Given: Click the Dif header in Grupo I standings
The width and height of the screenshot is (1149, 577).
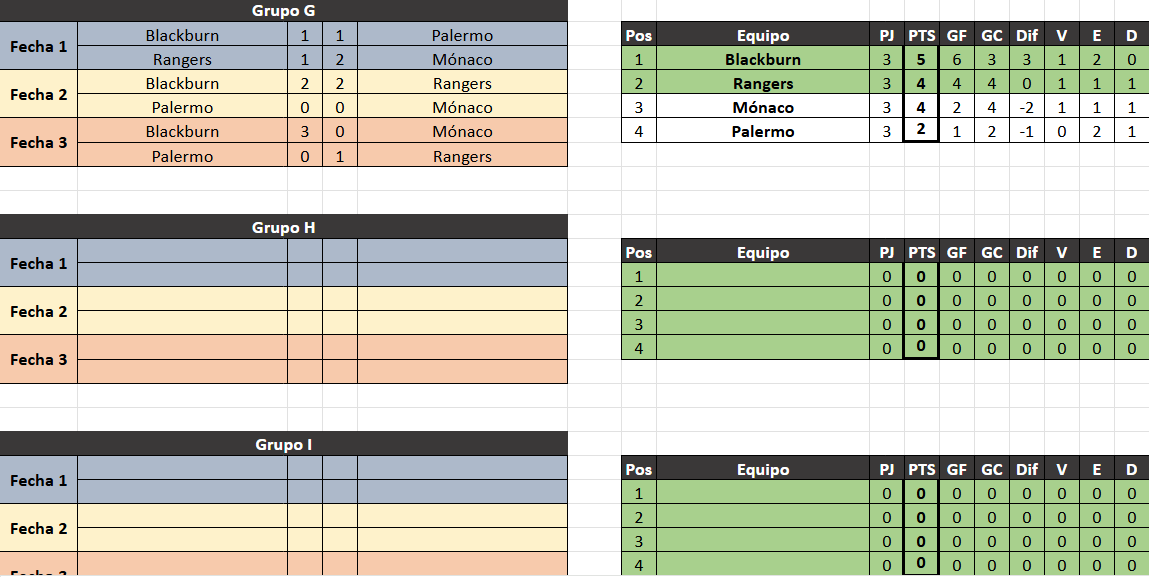Looking at the screenshot, I should click(1026, 470).
